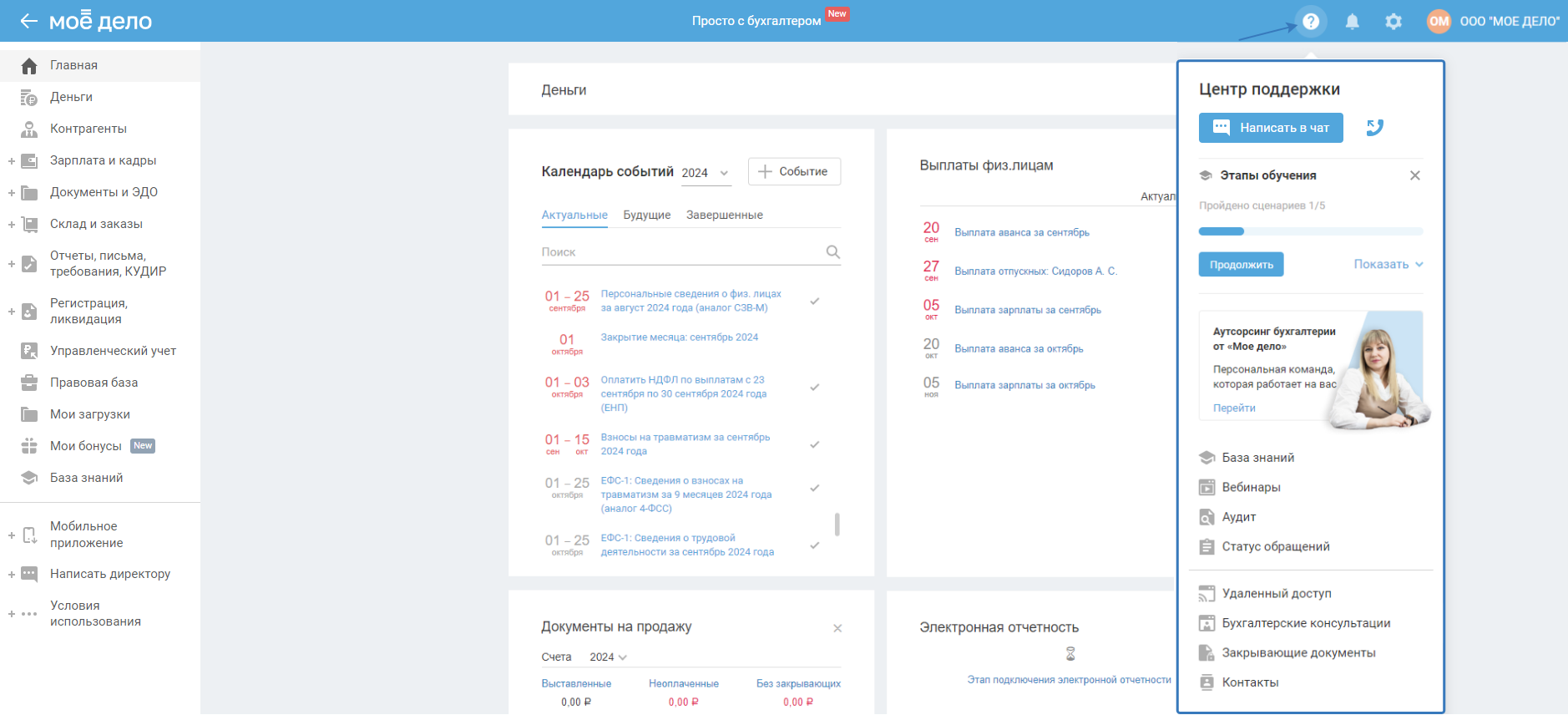Switch to the Актуальные events tab
The image size is (1568, 715).
click(574, 215)
